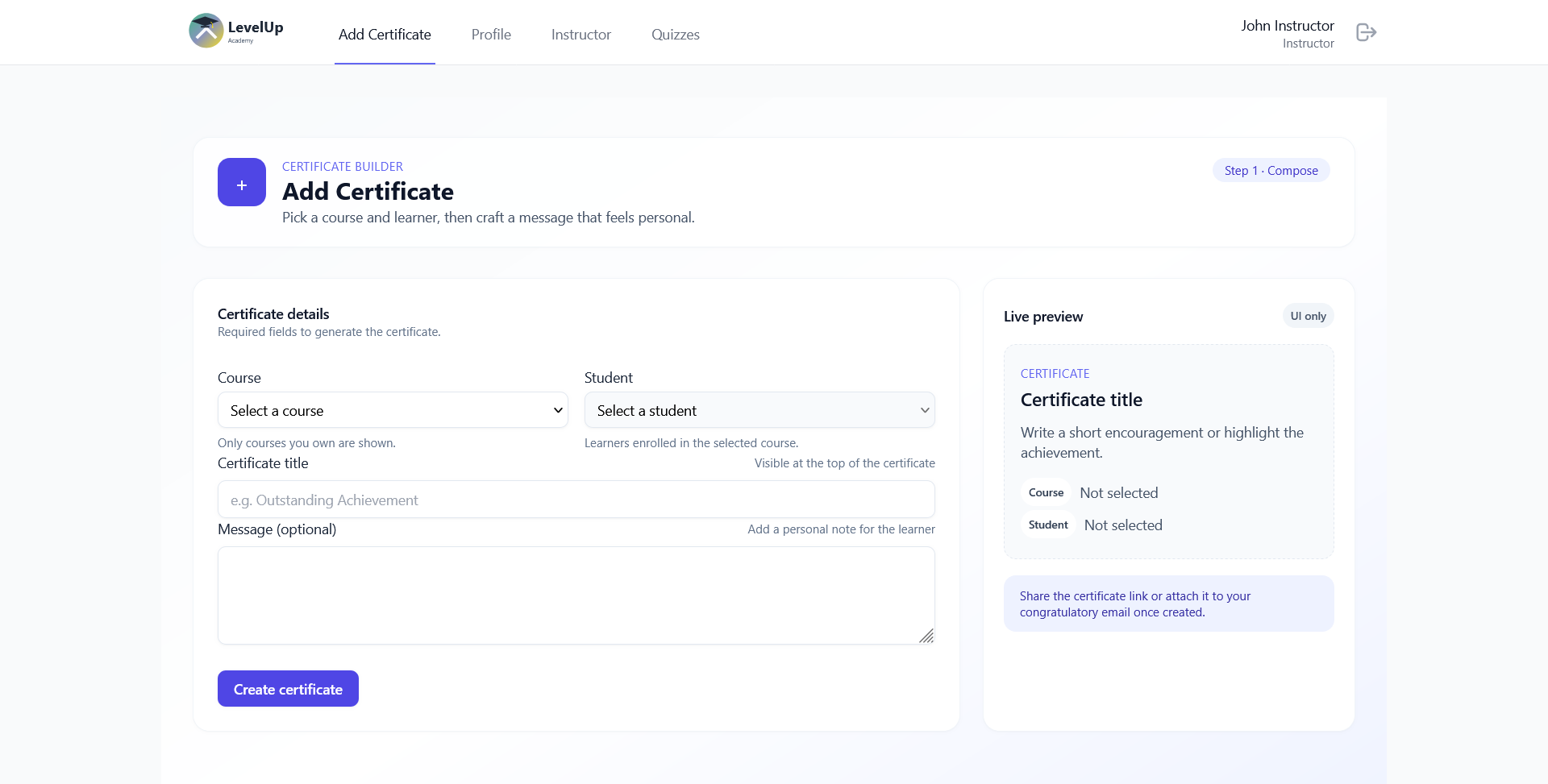Click the textarea resize handle in Message box

click(x=926, y=636)
